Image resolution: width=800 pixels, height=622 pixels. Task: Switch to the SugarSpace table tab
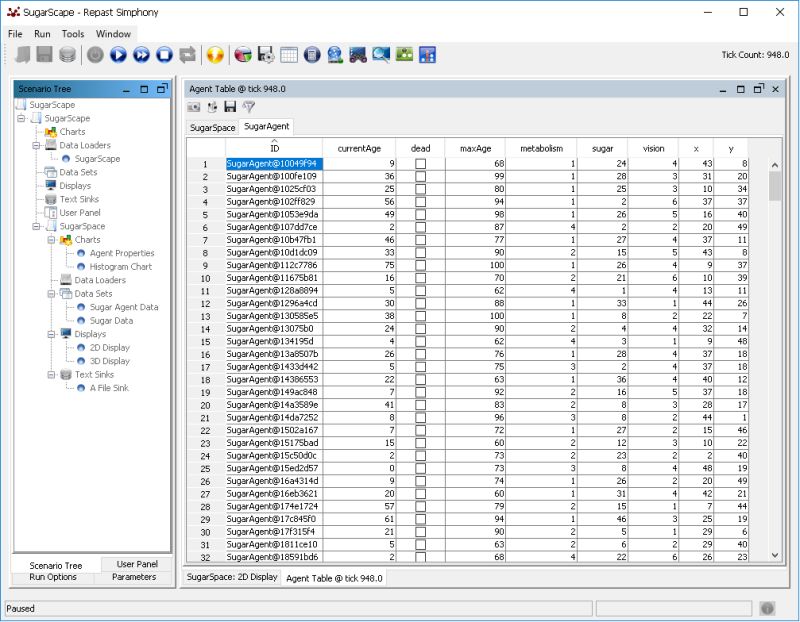(x=212, y=128)
